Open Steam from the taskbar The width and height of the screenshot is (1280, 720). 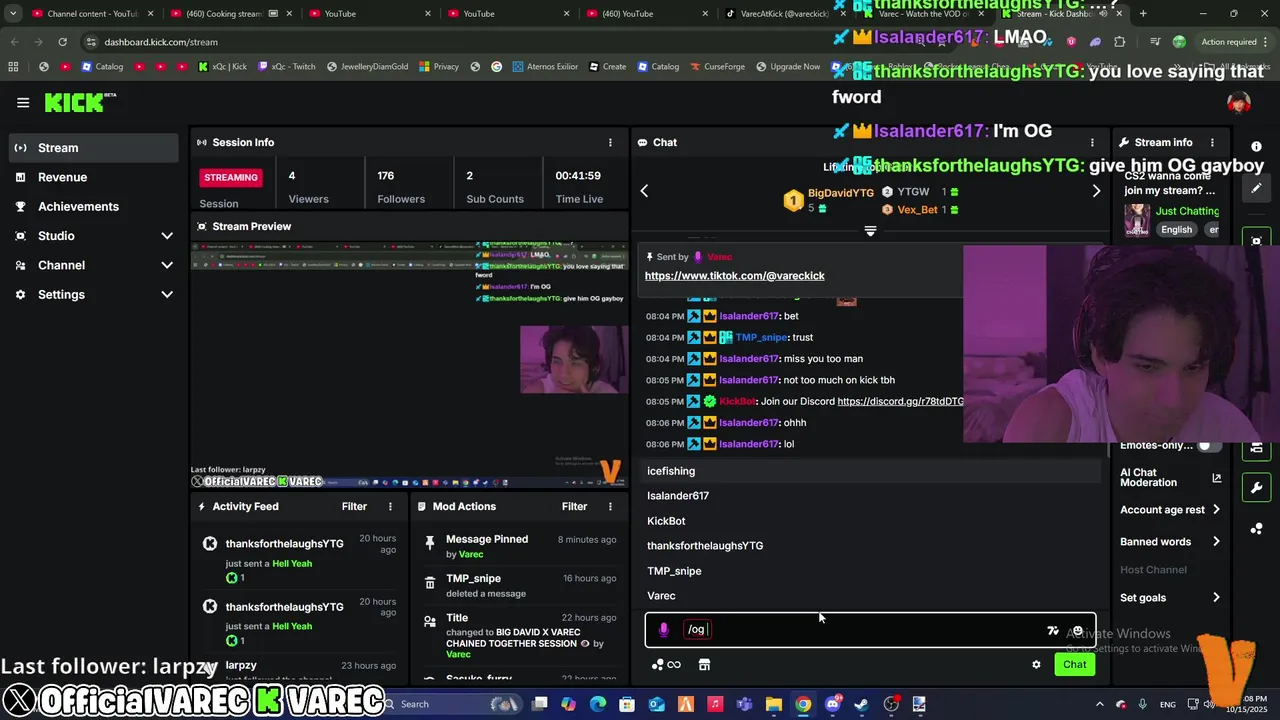pyautogui.click(x=861, y=704)
